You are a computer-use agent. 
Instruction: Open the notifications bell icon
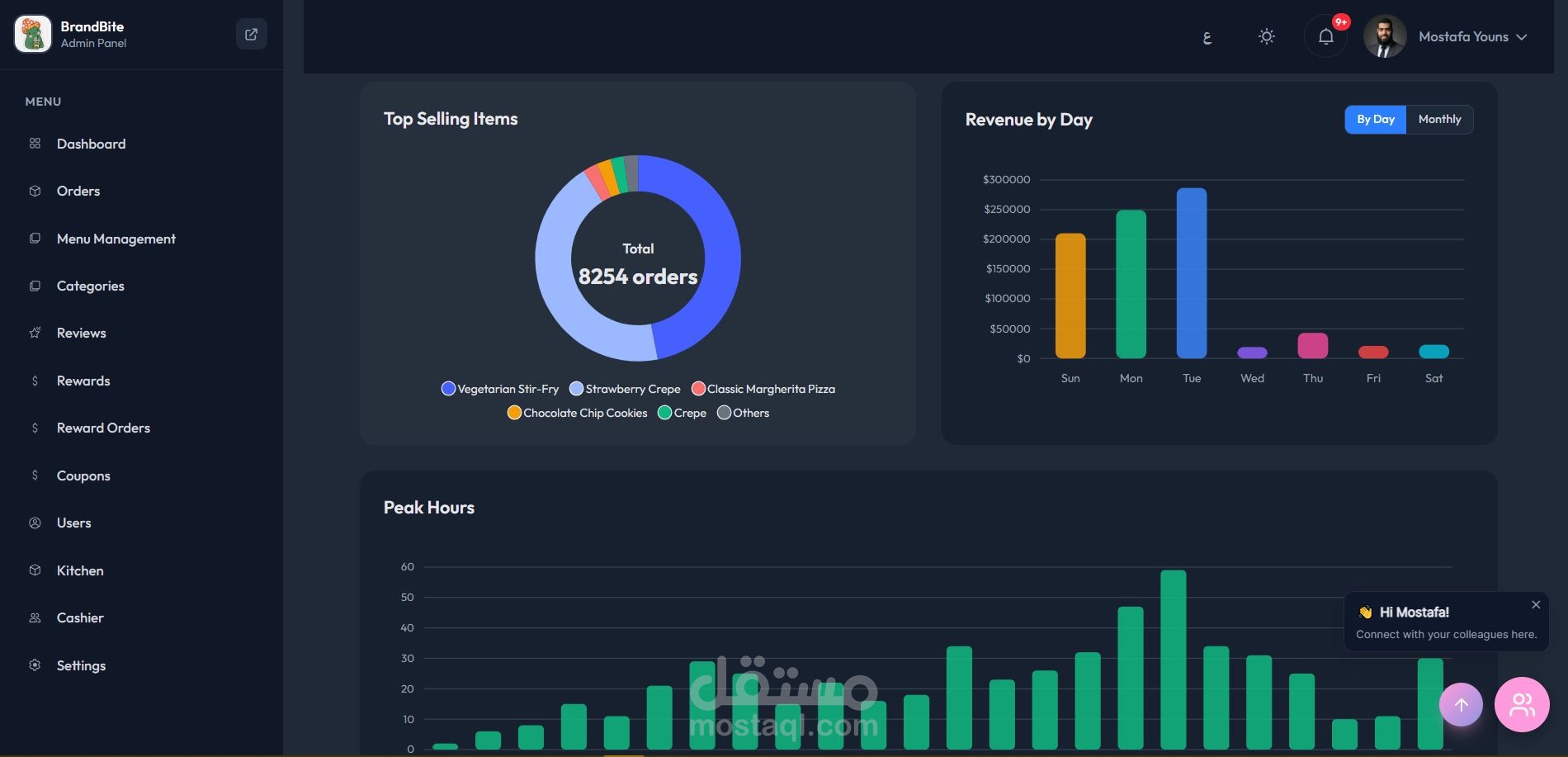click(x=1325, y=36)
